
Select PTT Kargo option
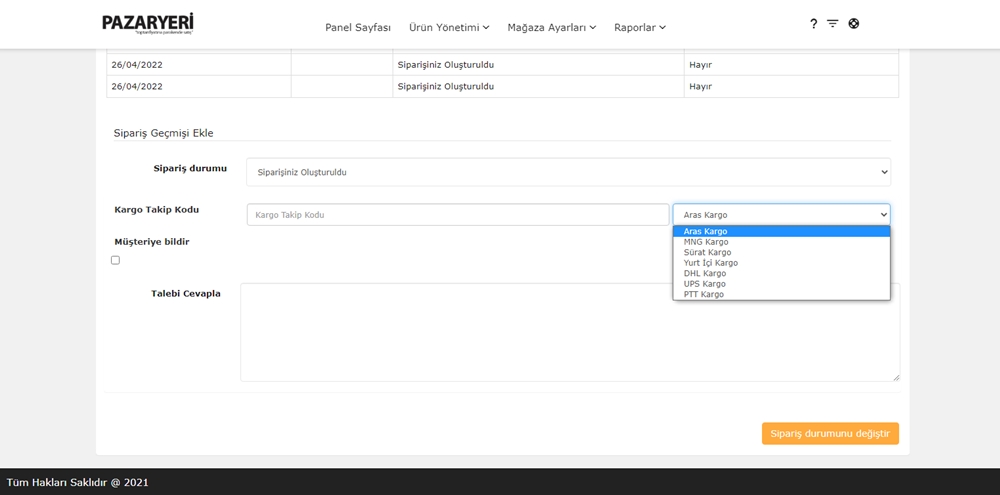click(781, 294)
